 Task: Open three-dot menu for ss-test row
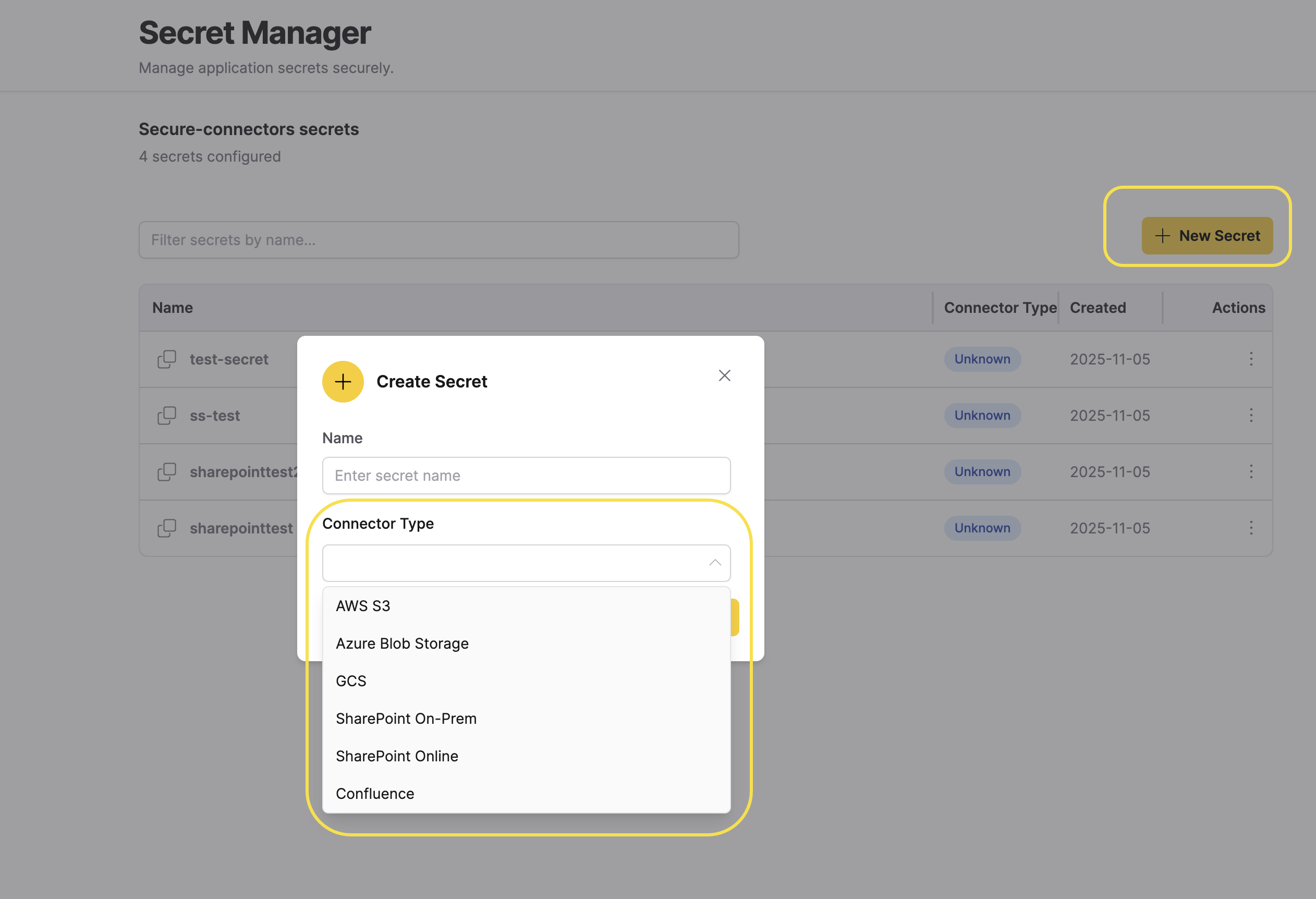[1251, 415]
